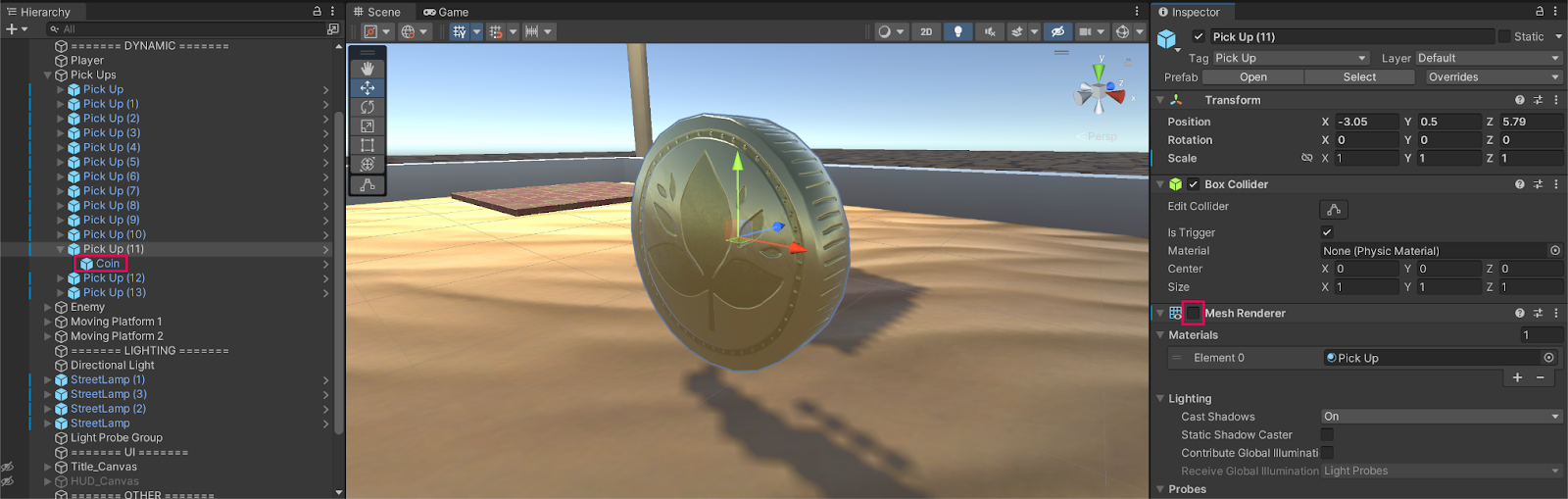Toggle Static Shadow Caster checkbox
Image resolution: width=1568 pixels, height=499 pixels.
(x=1327, y=434)
